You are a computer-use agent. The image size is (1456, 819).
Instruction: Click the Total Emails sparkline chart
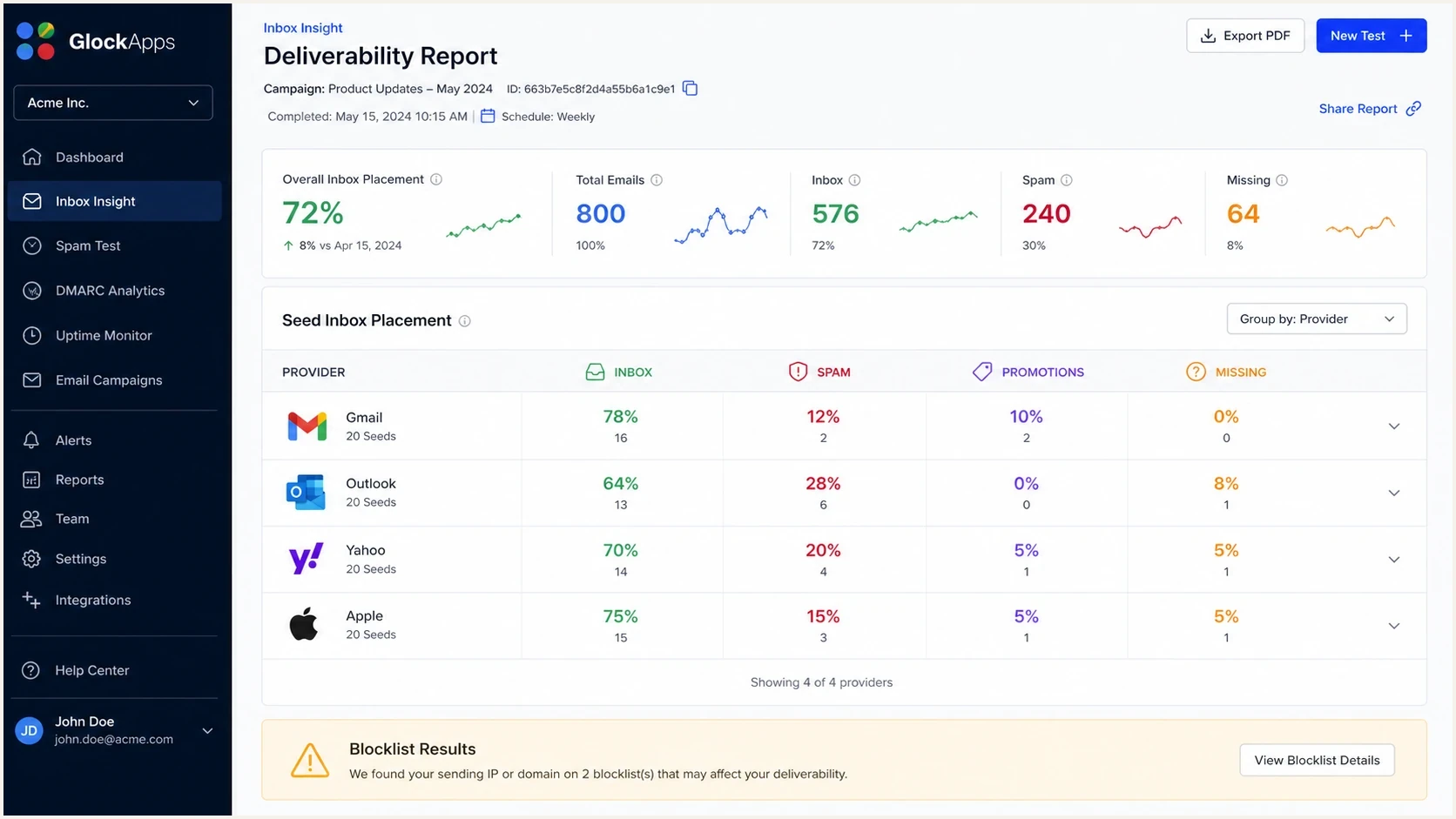click(721, 225)
